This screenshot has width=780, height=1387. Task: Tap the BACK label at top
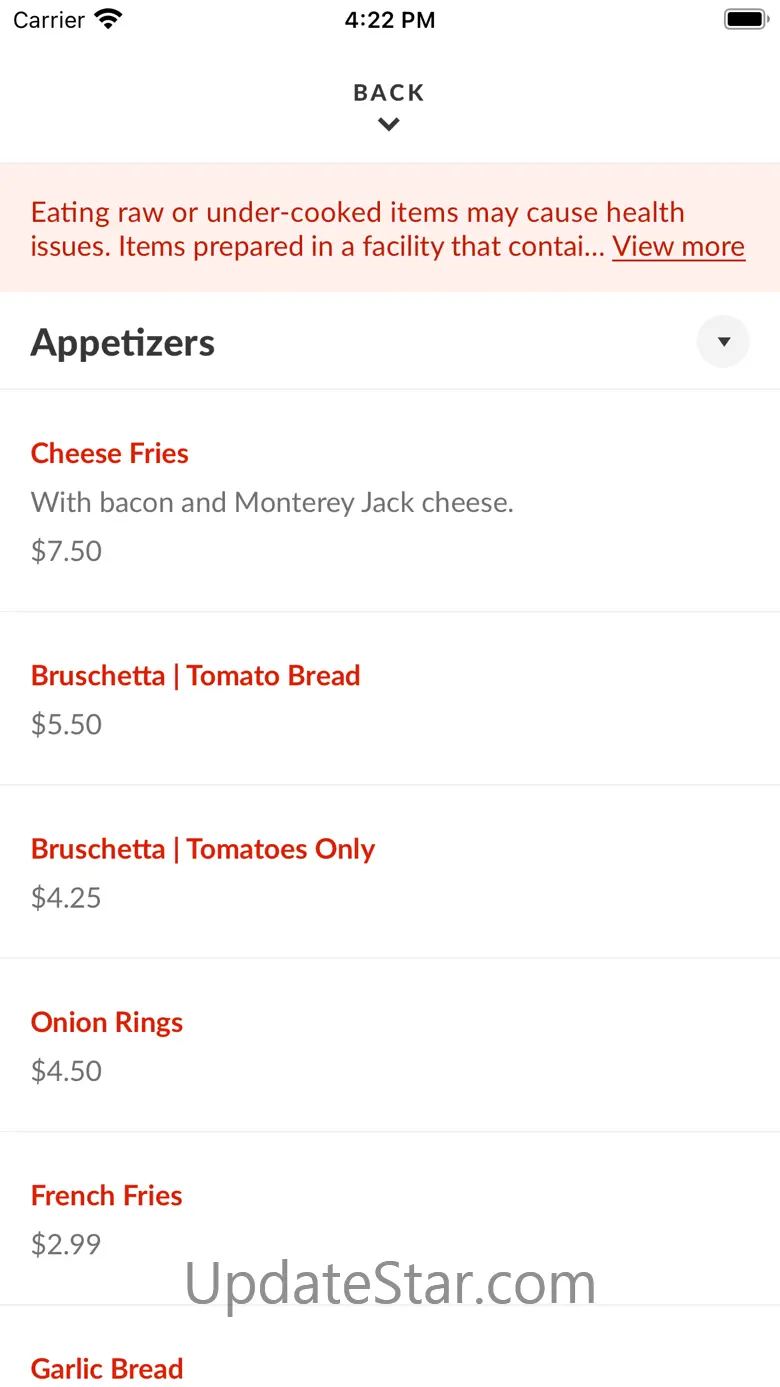[389, 93]
